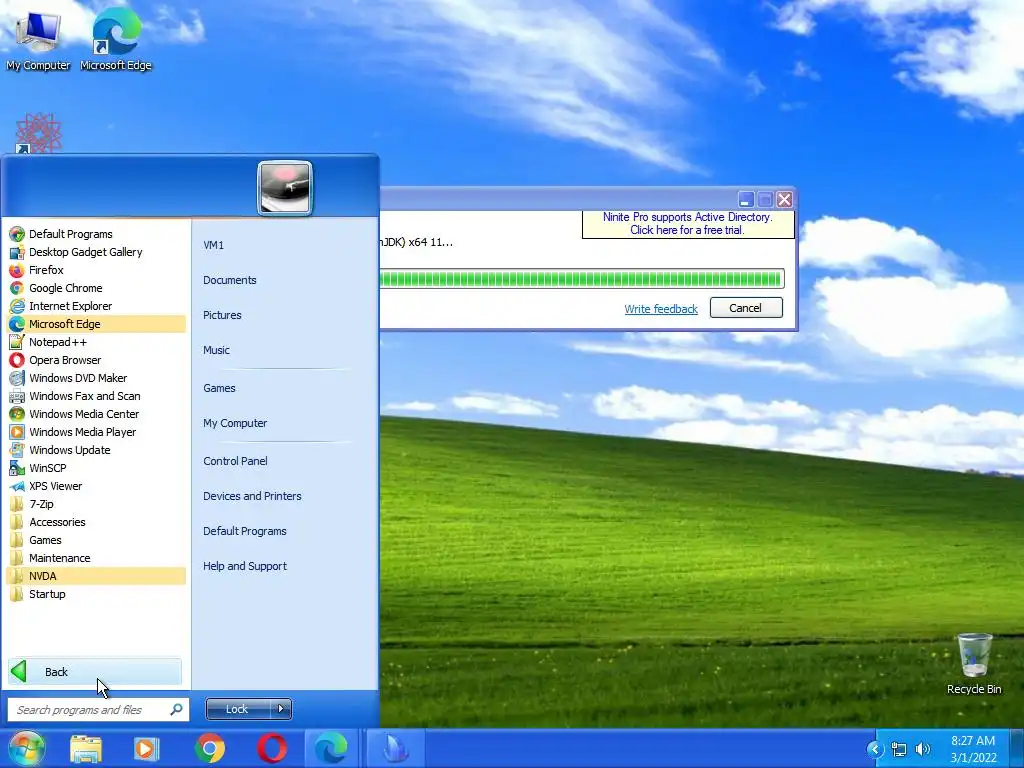This screenshot has width=1024, height=768.
Task: Click the Start orb
Action: (26, 748)
